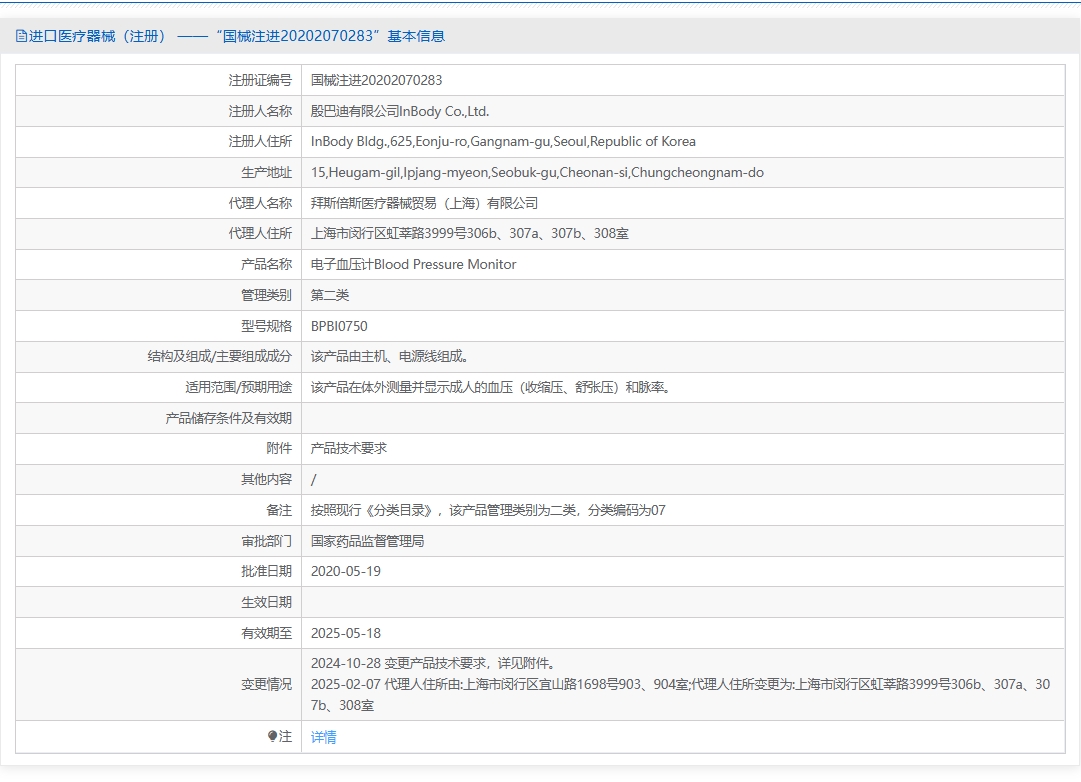The width and height of the screenshot is (1081, 782).
Task: Select the category value 第二类
Action: pos(330,295)
